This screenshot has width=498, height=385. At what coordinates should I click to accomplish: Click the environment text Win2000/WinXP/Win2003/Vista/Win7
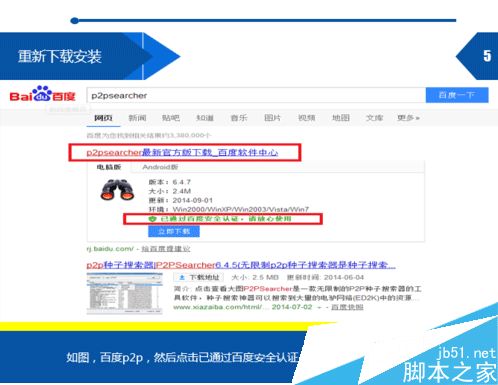pyautogui.click(x=241, y=209)
